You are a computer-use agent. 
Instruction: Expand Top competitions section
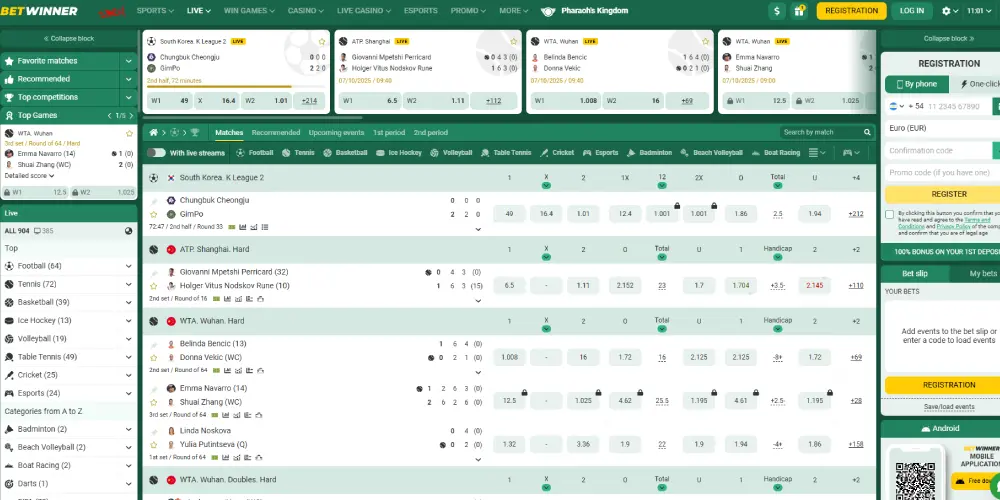129,98
